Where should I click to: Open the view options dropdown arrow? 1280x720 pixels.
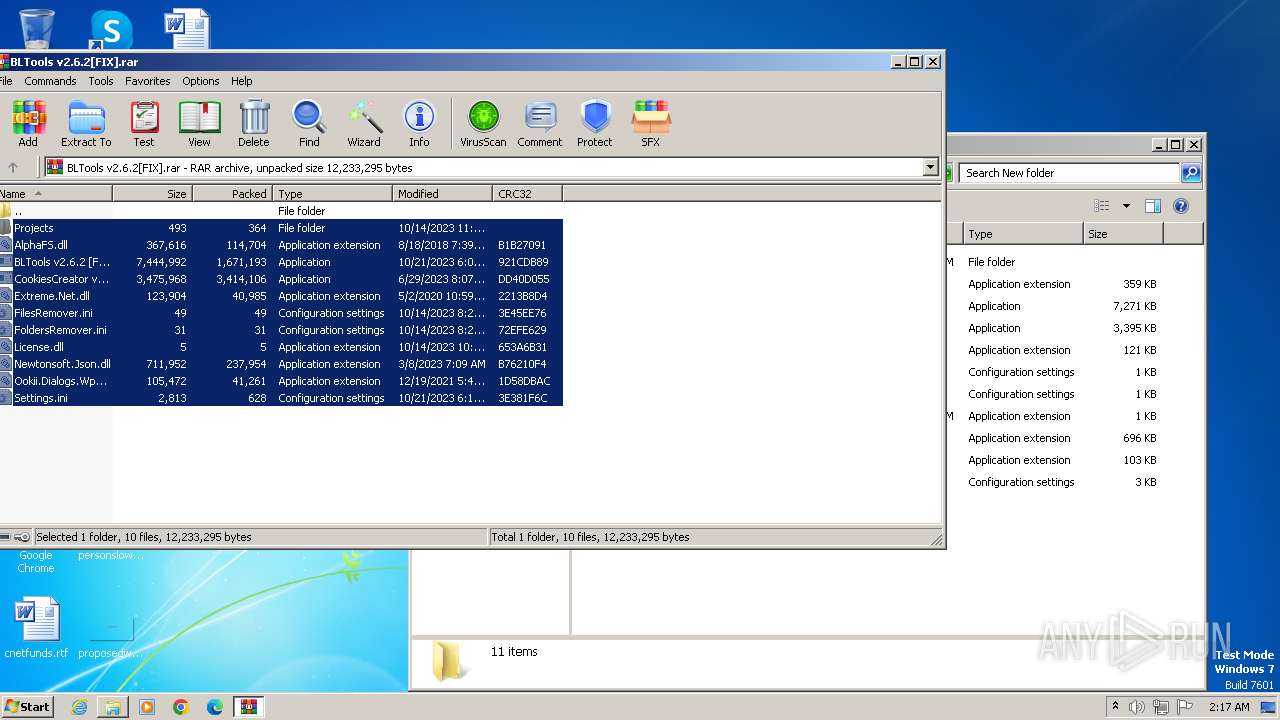tap(1126, 206)
